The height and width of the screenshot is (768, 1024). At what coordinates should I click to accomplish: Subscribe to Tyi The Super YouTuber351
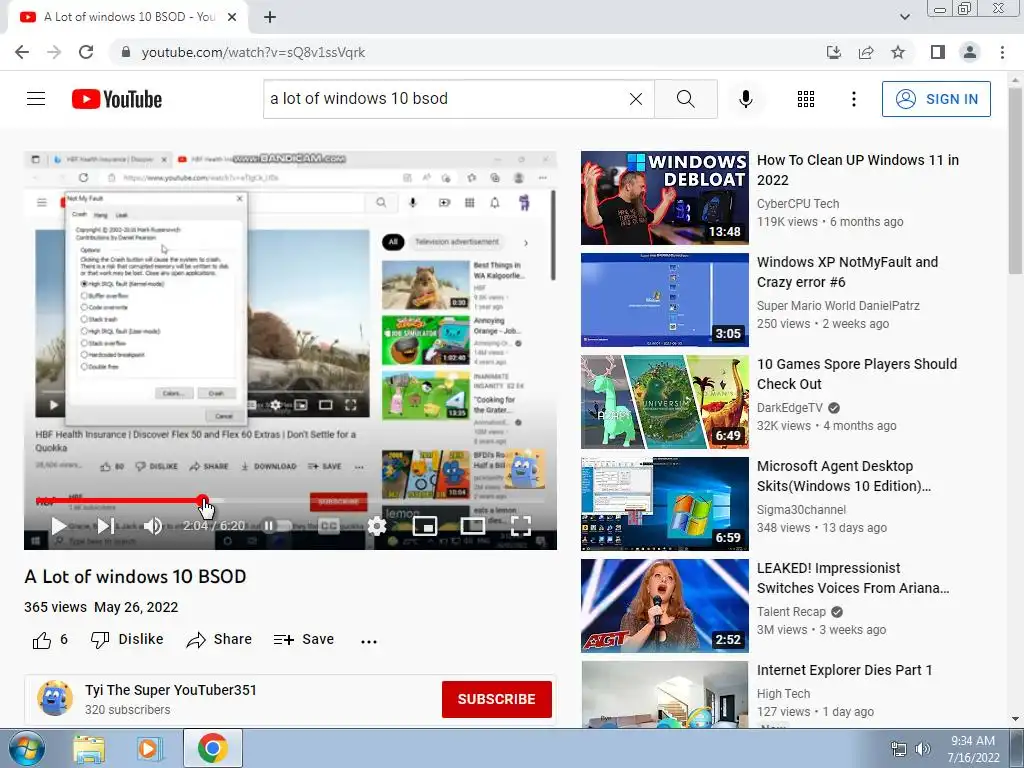click(496, 699)
